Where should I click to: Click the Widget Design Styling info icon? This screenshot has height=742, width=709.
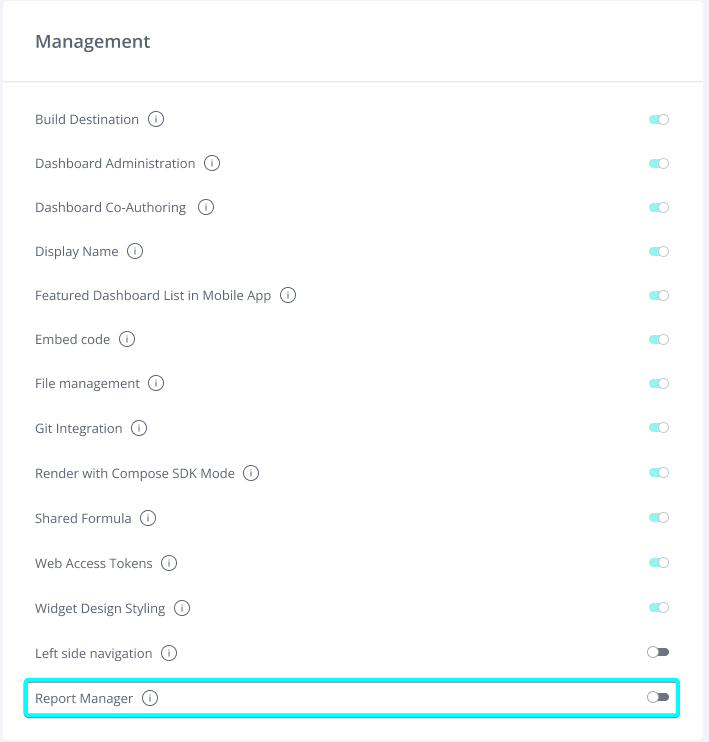coord(182,608)
